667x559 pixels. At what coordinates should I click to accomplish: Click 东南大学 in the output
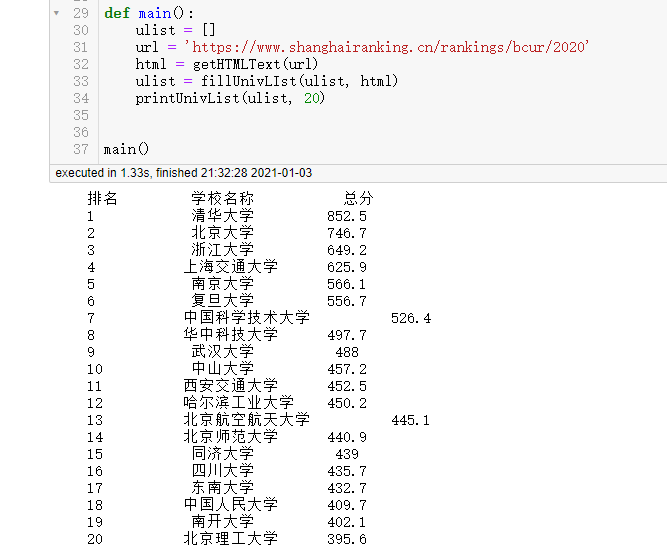[x=222, y=488]
